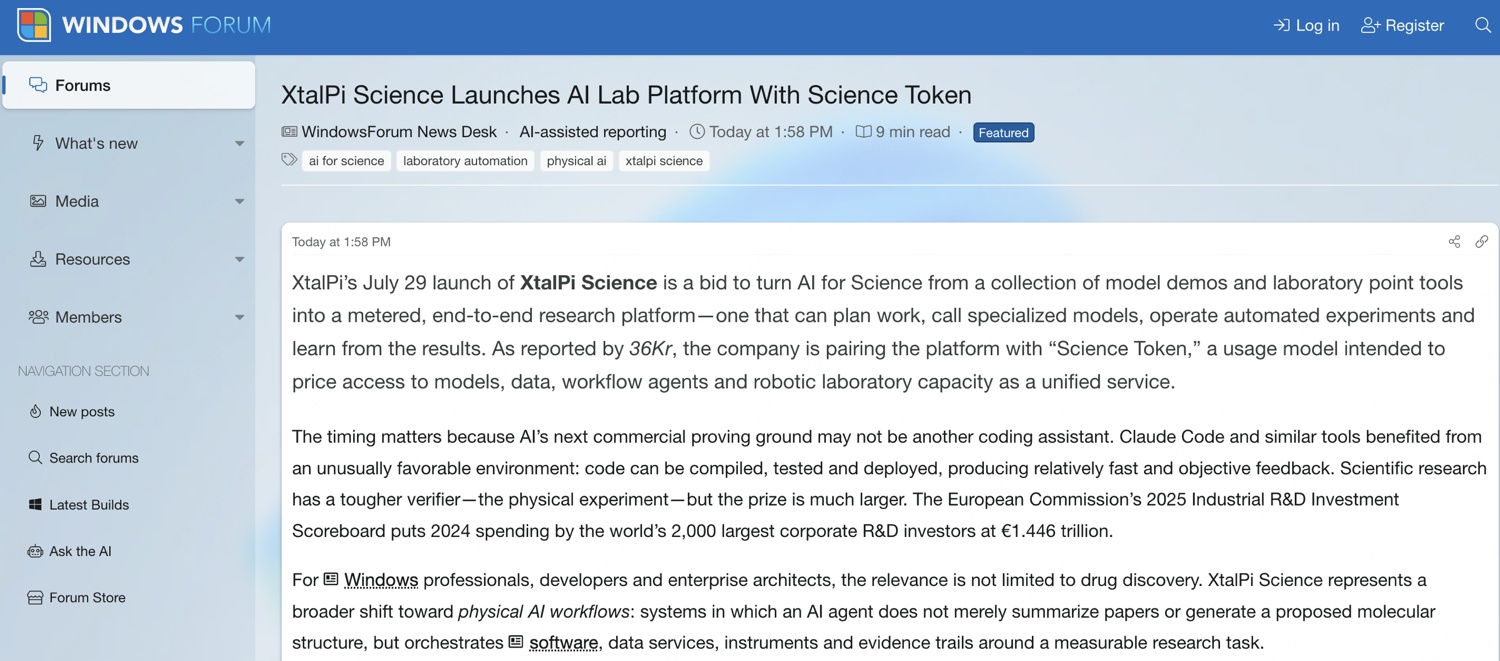
Task: Click the clock icon beside the post date
Action: click(x=697, y=132)
